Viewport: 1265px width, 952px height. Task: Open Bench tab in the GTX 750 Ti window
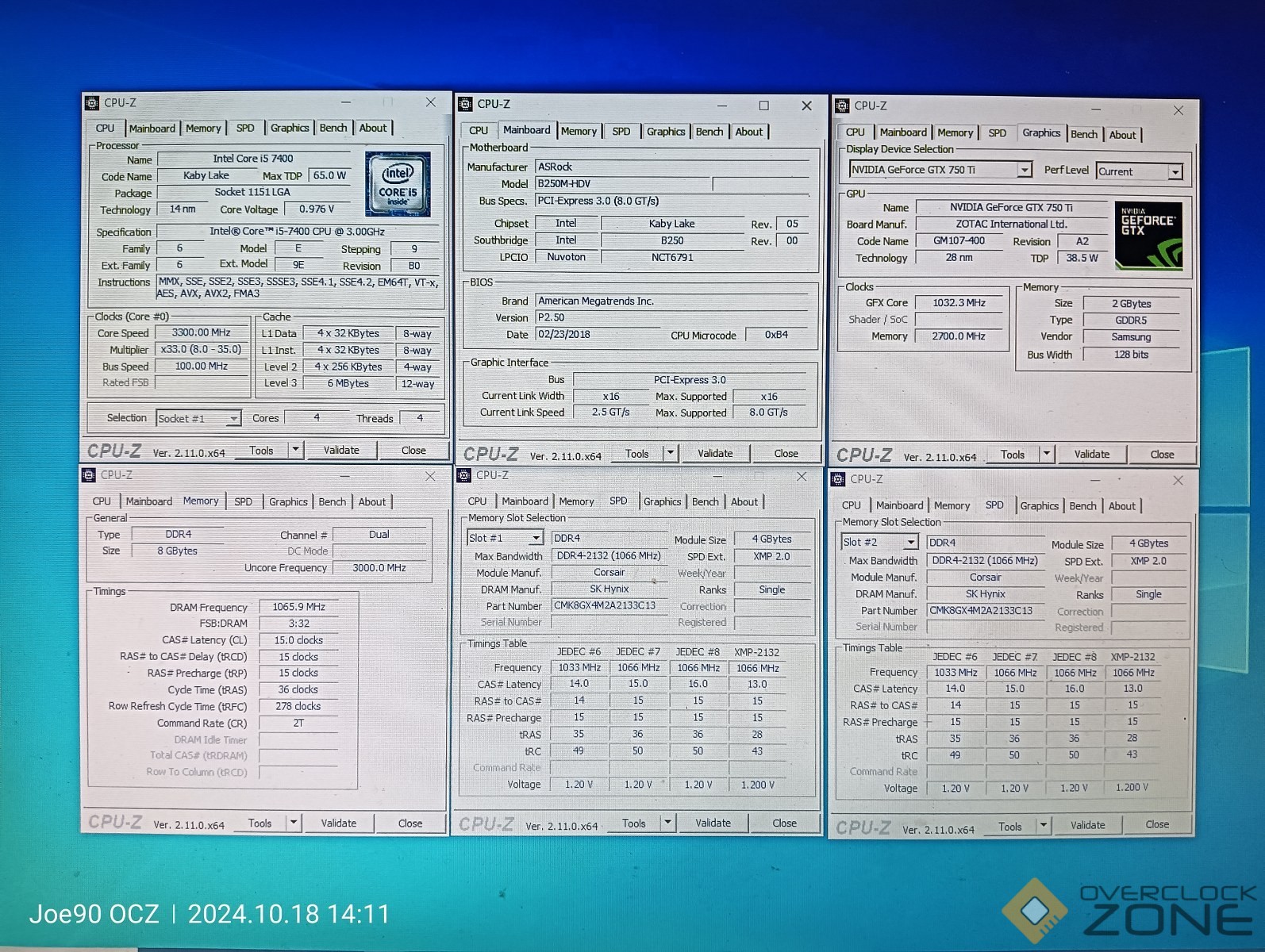[x=1084, y=134]
